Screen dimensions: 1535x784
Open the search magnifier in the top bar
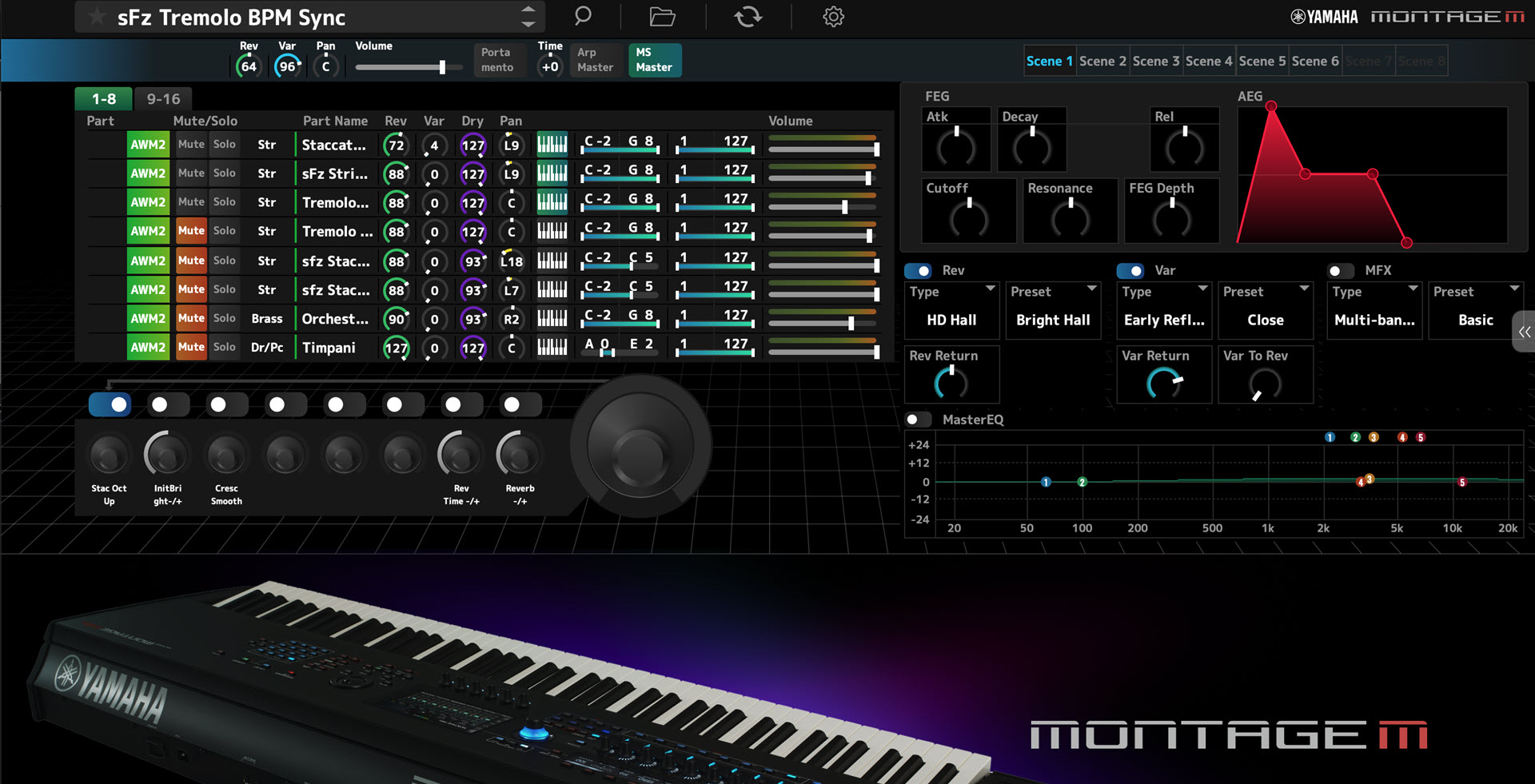point(582,17)
